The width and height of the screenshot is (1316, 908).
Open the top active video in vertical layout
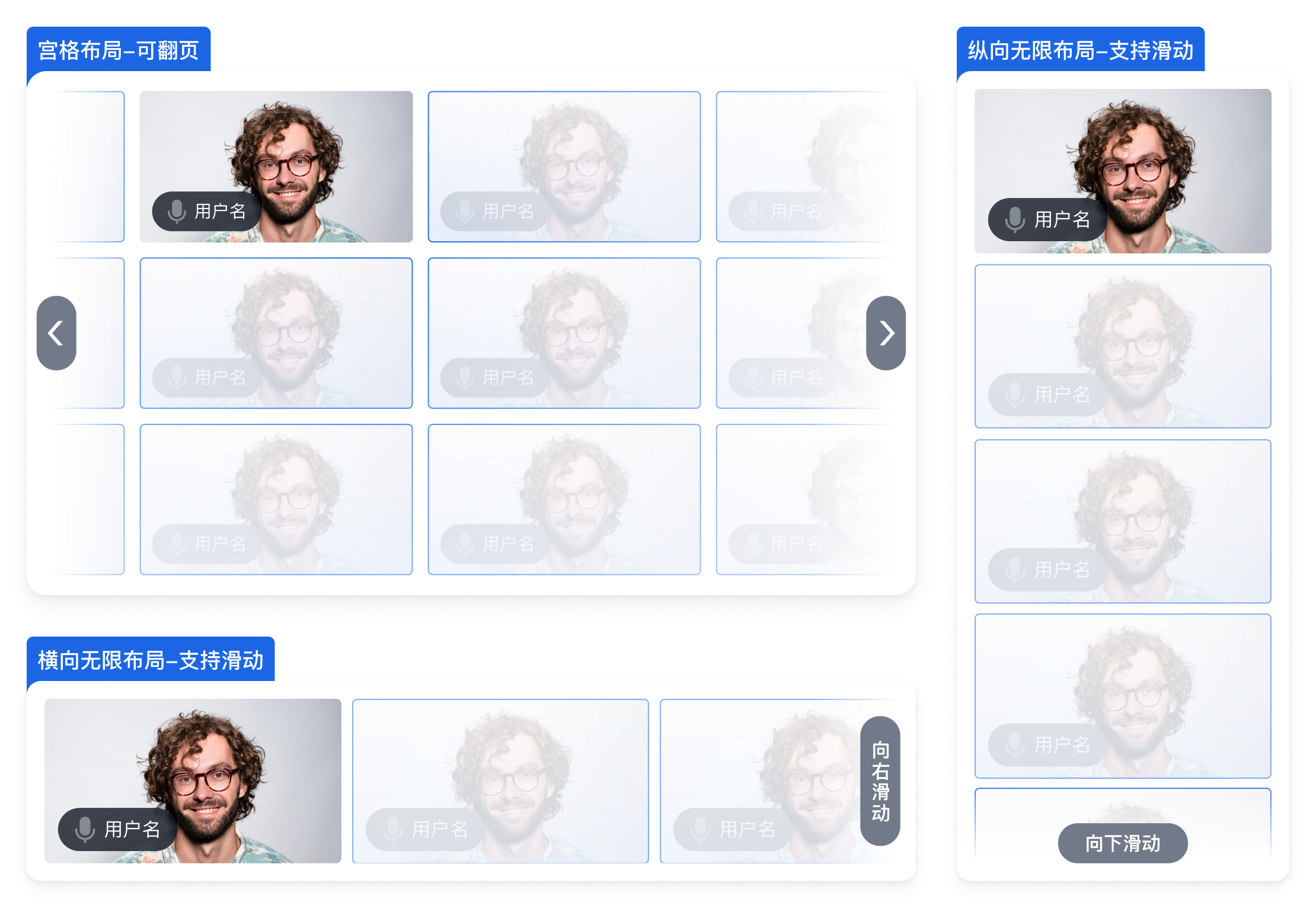point(1123,171)
